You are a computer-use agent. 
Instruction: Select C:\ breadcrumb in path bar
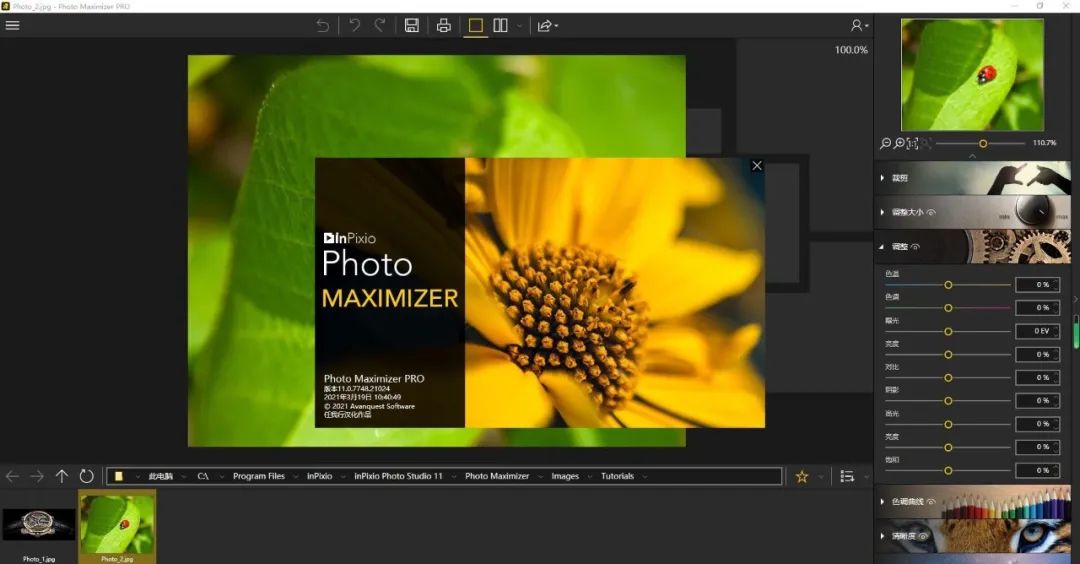pyautogui.click(x=203, y=476)
